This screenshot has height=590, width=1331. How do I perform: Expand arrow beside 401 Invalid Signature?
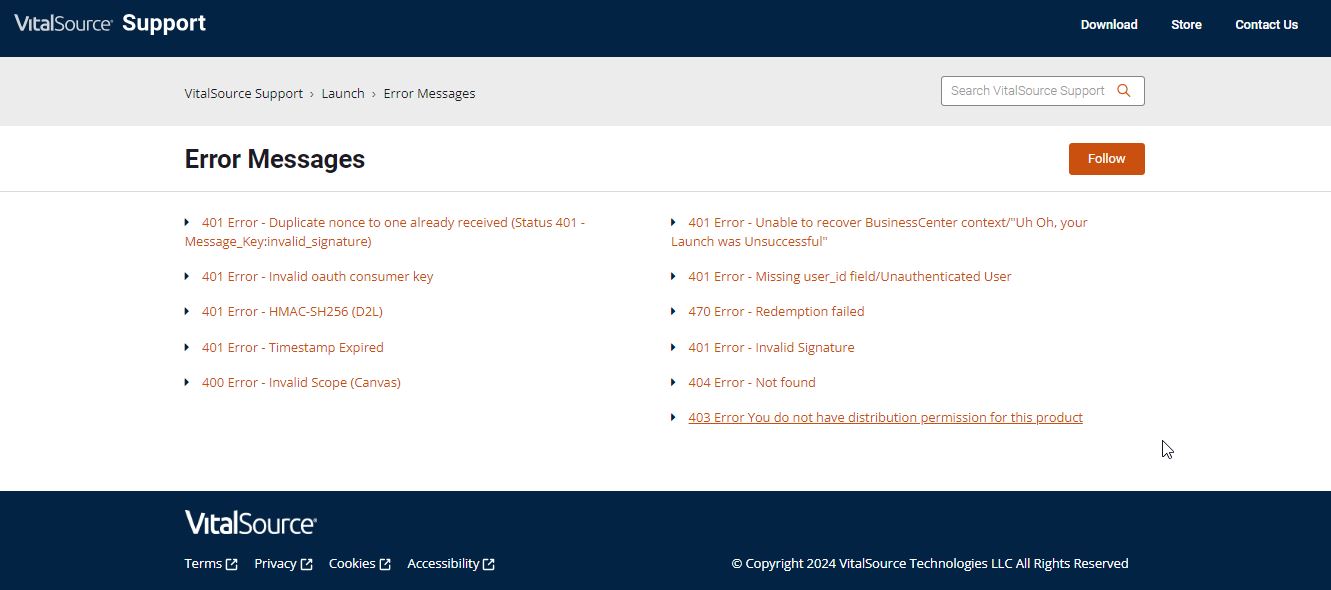[x=673, y=347]
